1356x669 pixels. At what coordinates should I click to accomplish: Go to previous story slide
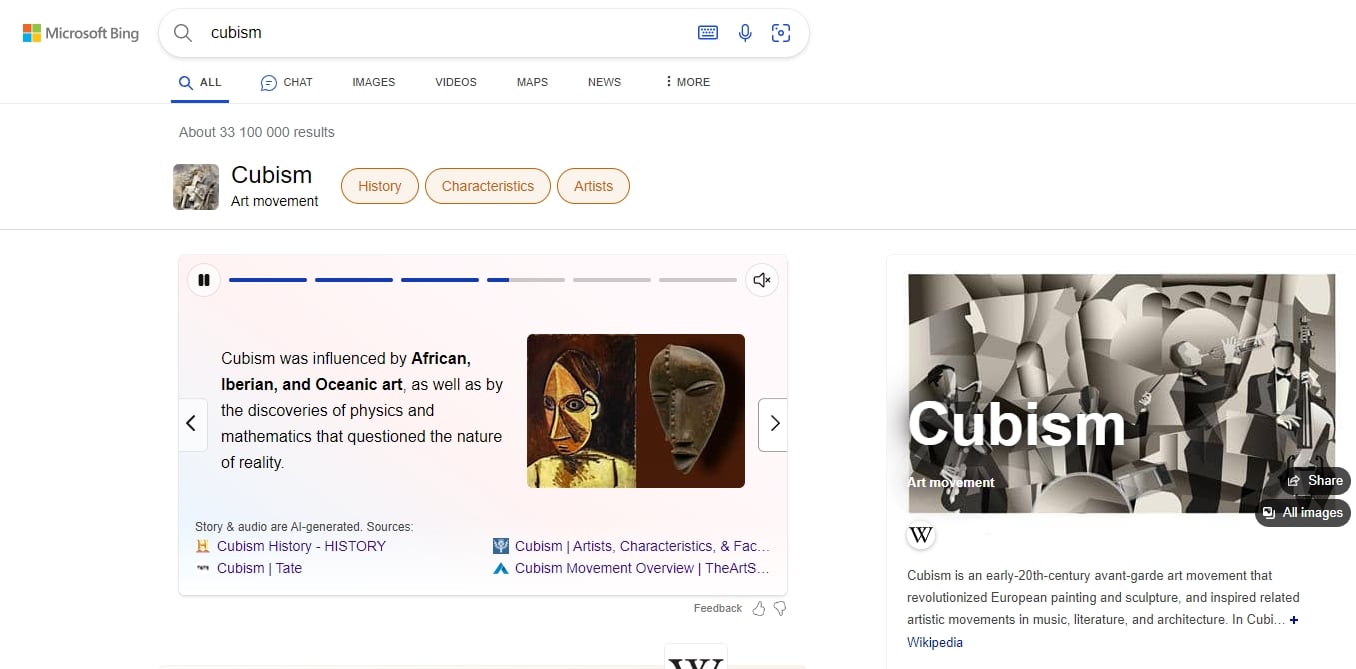(193, 424)
